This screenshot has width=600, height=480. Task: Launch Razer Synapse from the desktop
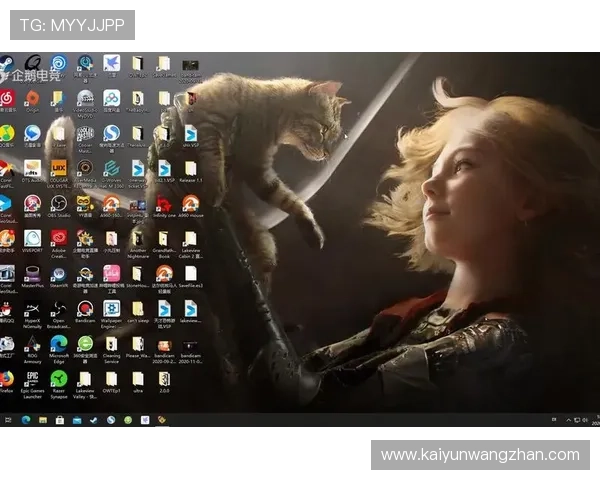click(58, 379)
